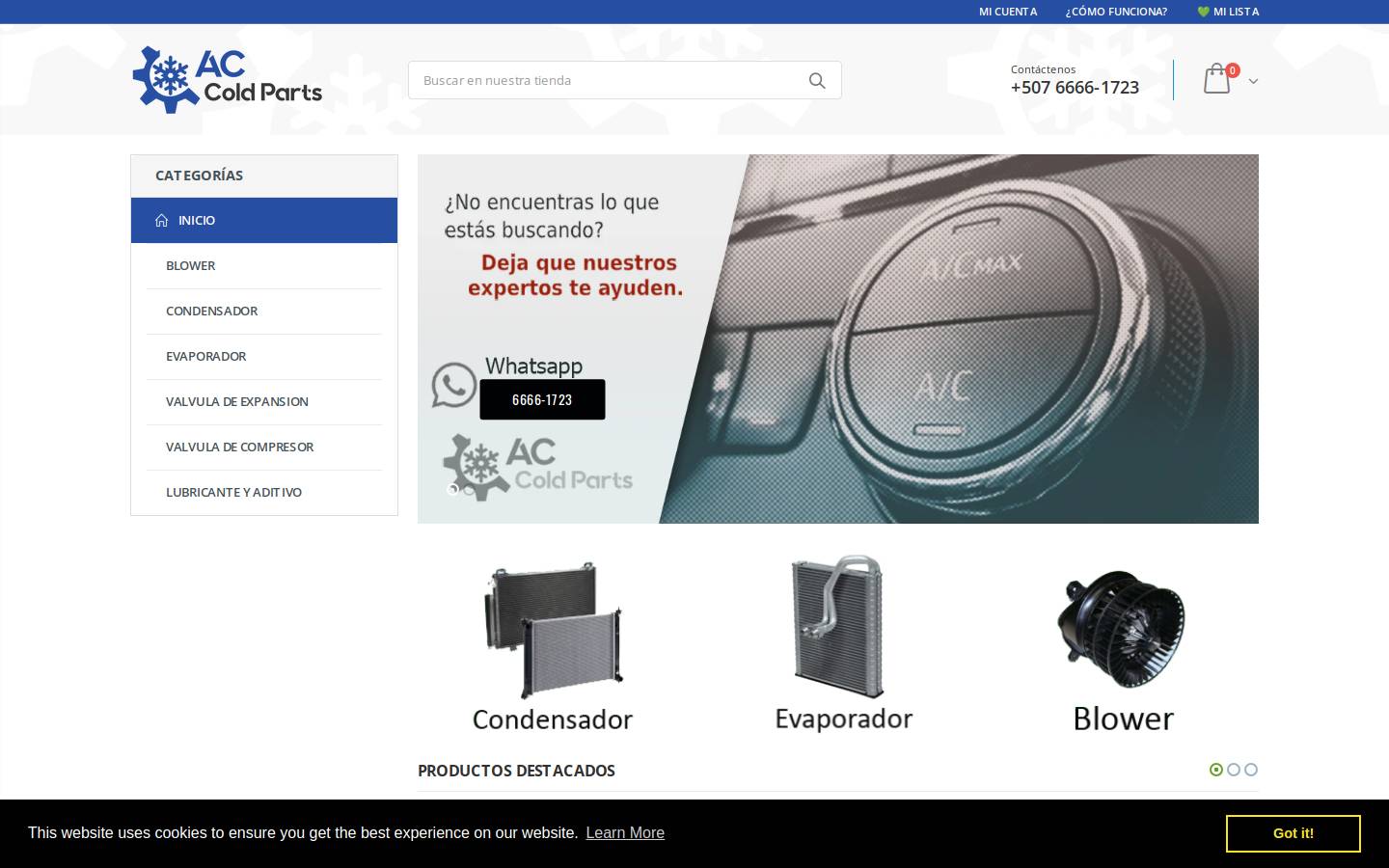The image size is (1389, 868).
Task: Click the WhatsApp icon on banner
Action: pyautogui.click(x=453, y=384)
